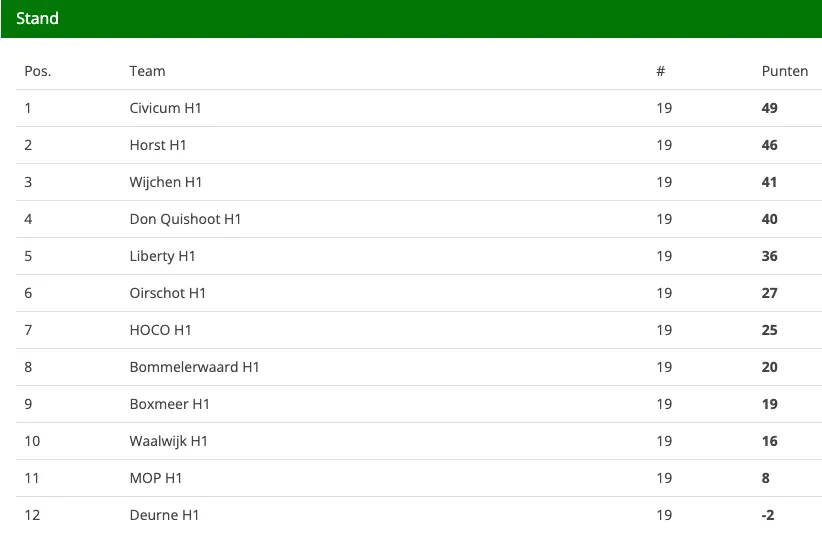Click the Punten column header

pyautogui.click(x=784, y=71)
